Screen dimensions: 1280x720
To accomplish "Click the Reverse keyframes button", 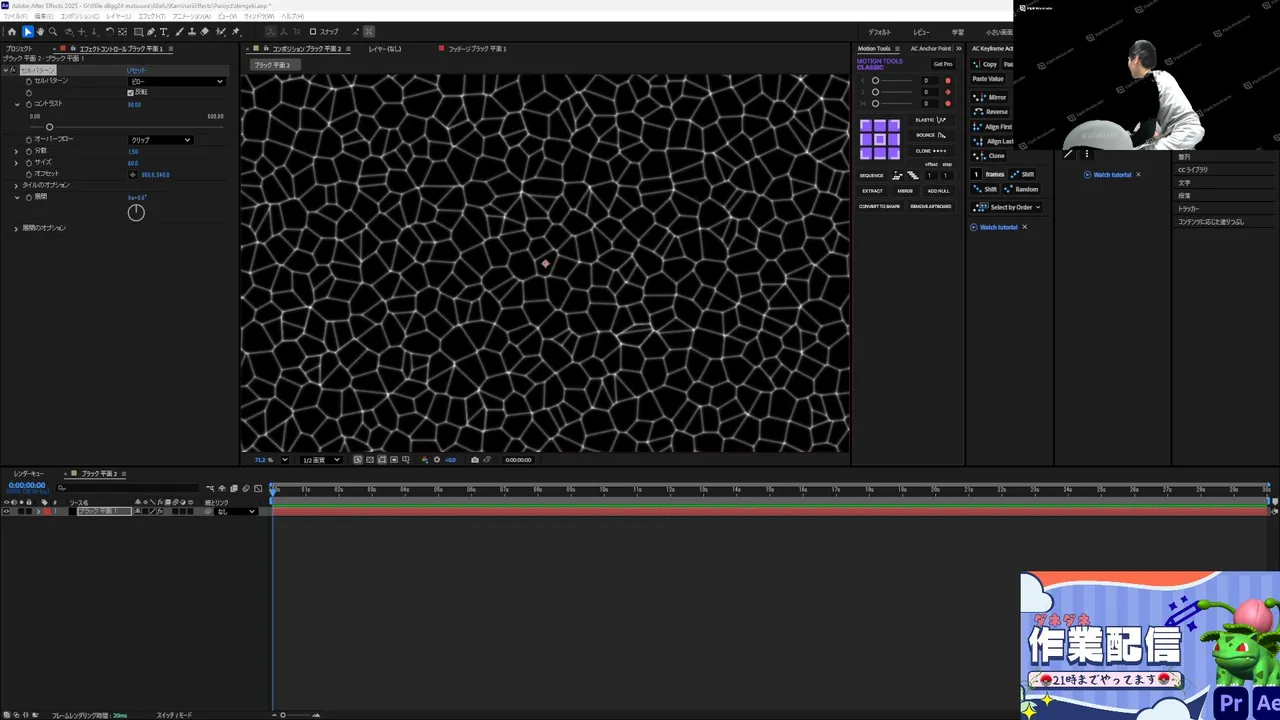I will pos(989,112).
